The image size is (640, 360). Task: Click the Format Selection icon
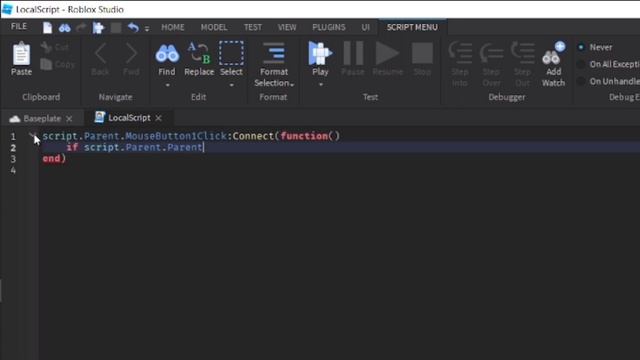[x=273, y=53]
